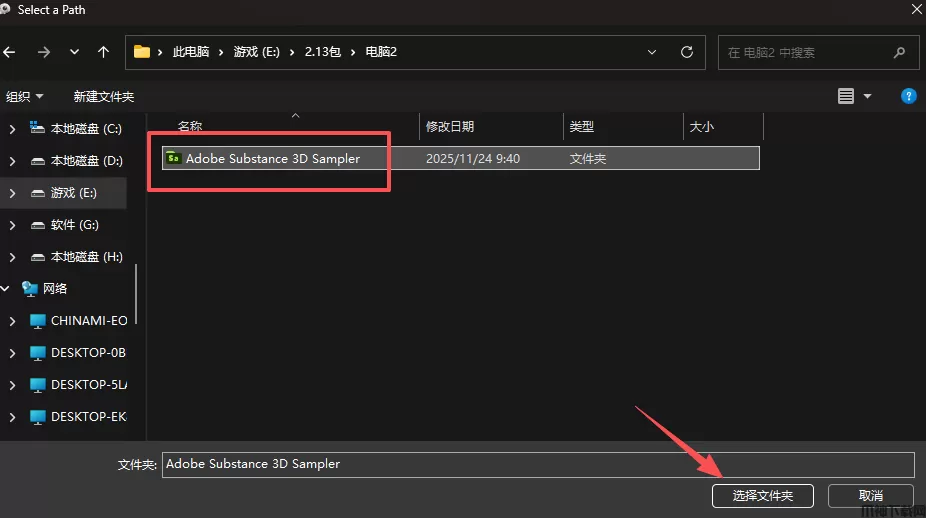
Task: Expand the 本地磁盘 (C:) tree node
Action: tap(12, 129)
